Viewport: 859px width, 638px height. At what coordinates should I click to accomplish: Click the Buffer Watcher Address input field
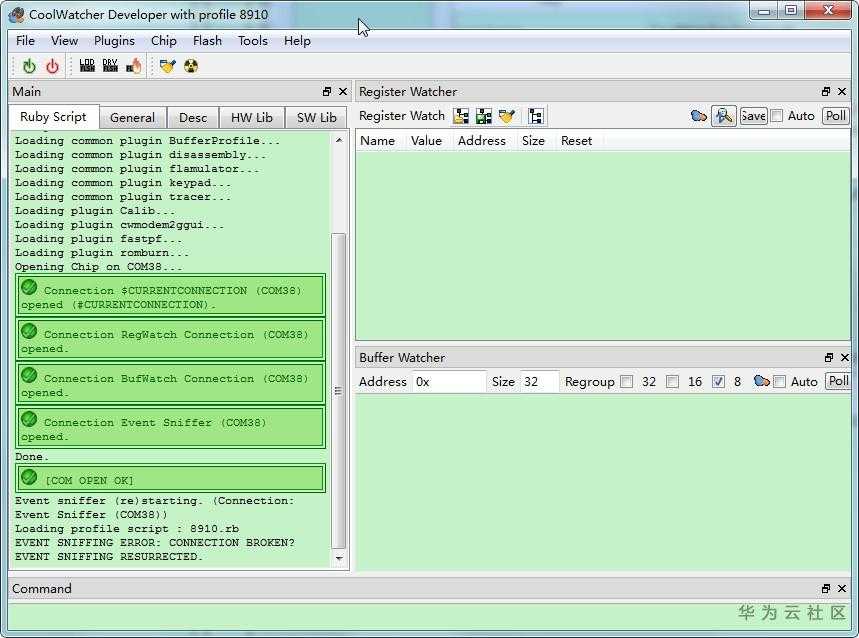pos(449,381)
